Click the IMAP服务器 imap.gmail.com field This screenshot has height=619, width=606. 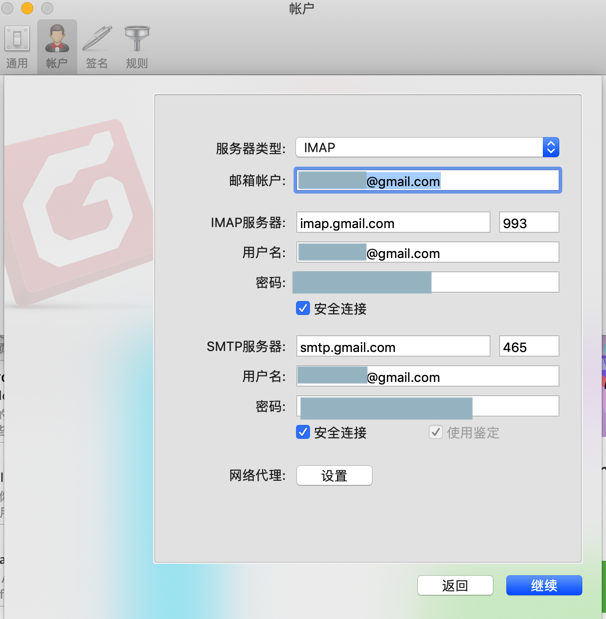[x=393, y=223]
